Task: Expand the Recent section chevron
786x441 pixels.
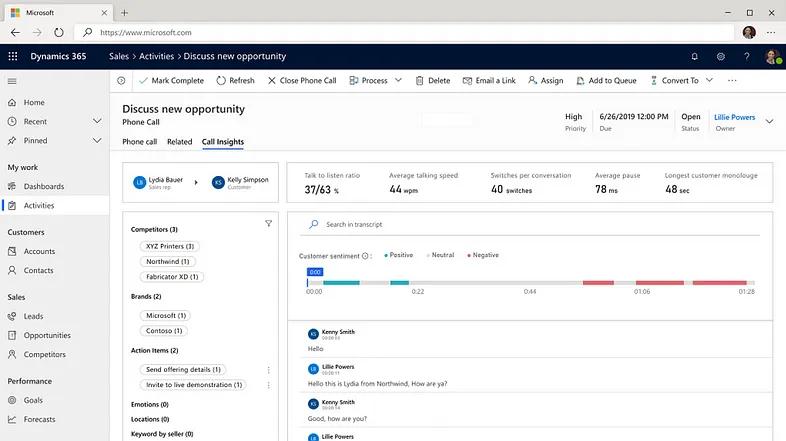Action: [97, 121]
